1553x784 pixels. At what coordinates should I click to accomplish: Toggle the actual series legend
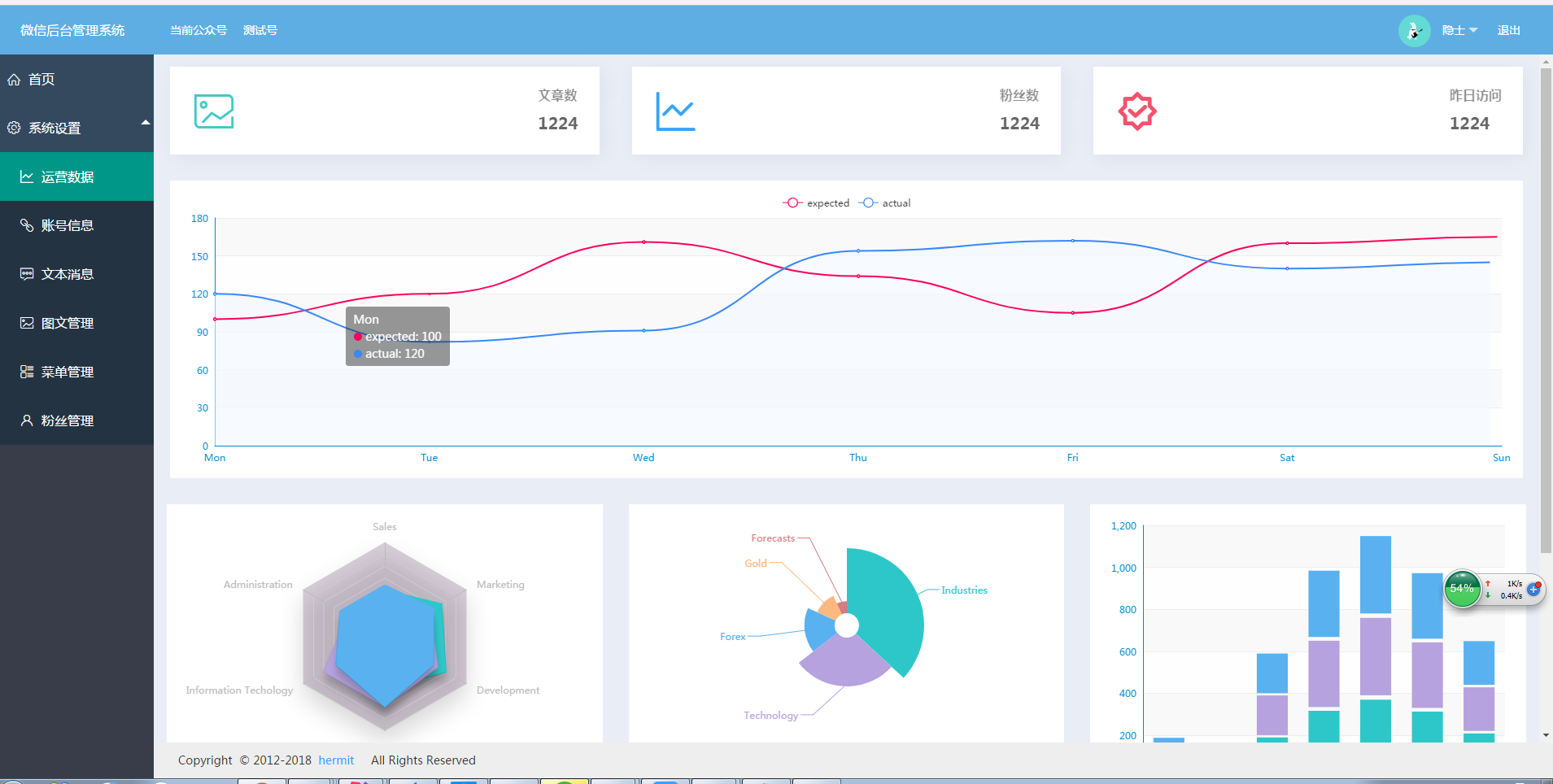tap(884, 203)
